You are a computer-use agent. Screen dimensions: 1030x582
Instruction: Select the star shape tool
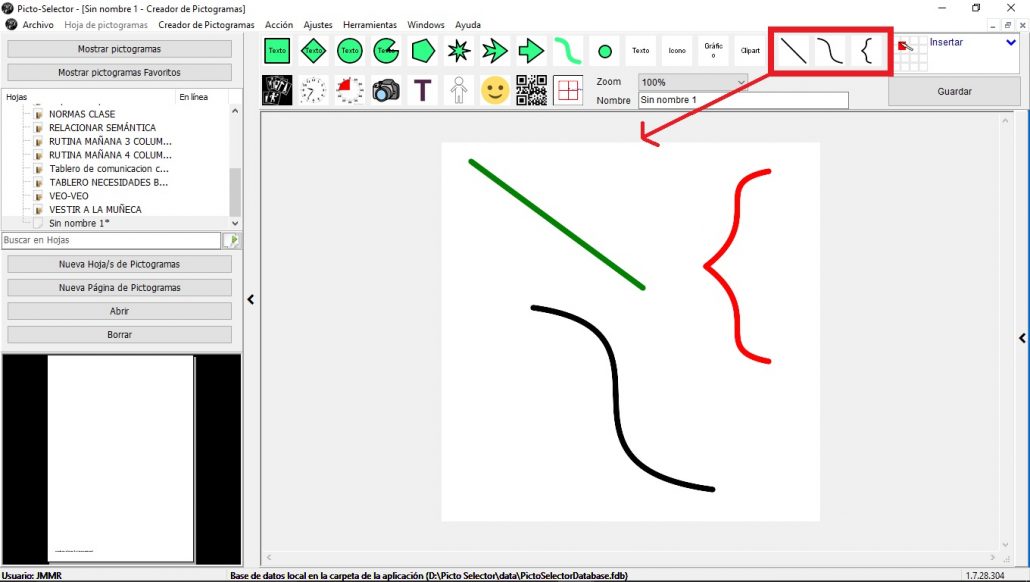[x=458, y=50]
